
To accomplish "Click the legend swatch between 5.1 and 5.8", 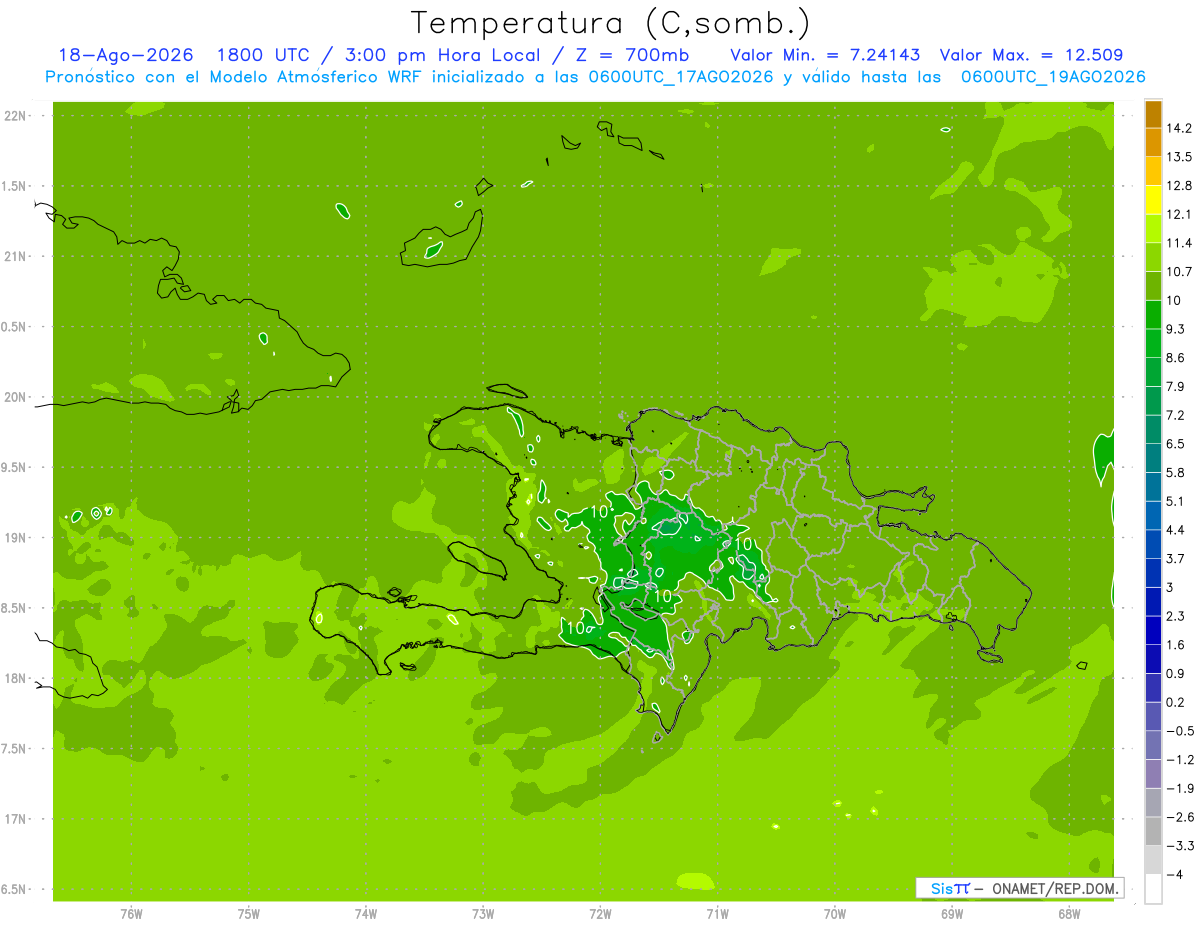I will pos(1152,487).
